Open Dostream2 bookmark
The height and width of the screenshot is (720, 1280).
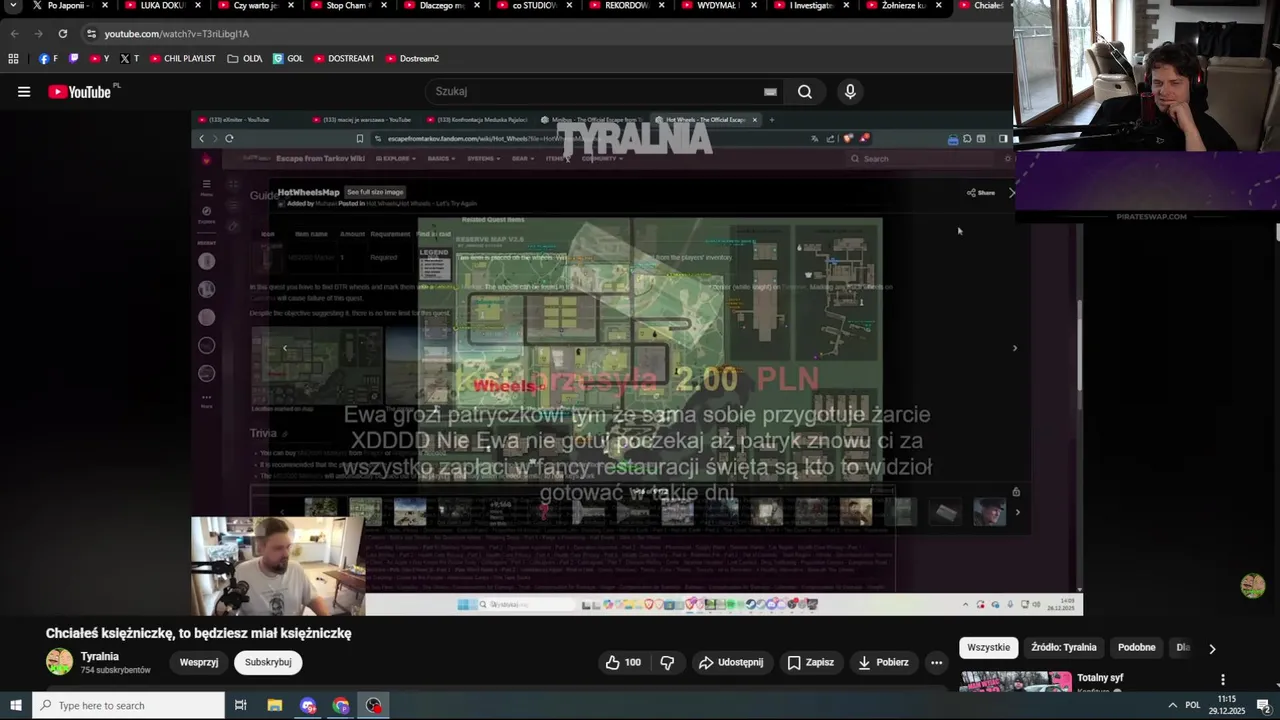click(412, 59)
